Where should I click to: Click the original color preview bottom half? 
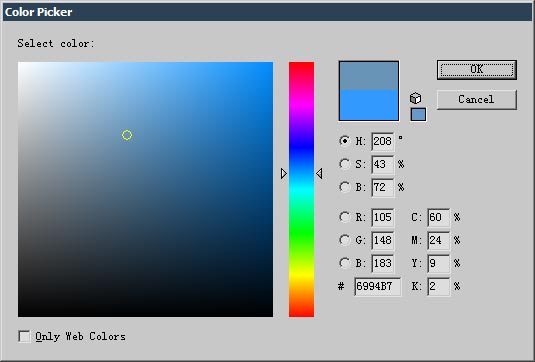(369, 105)
